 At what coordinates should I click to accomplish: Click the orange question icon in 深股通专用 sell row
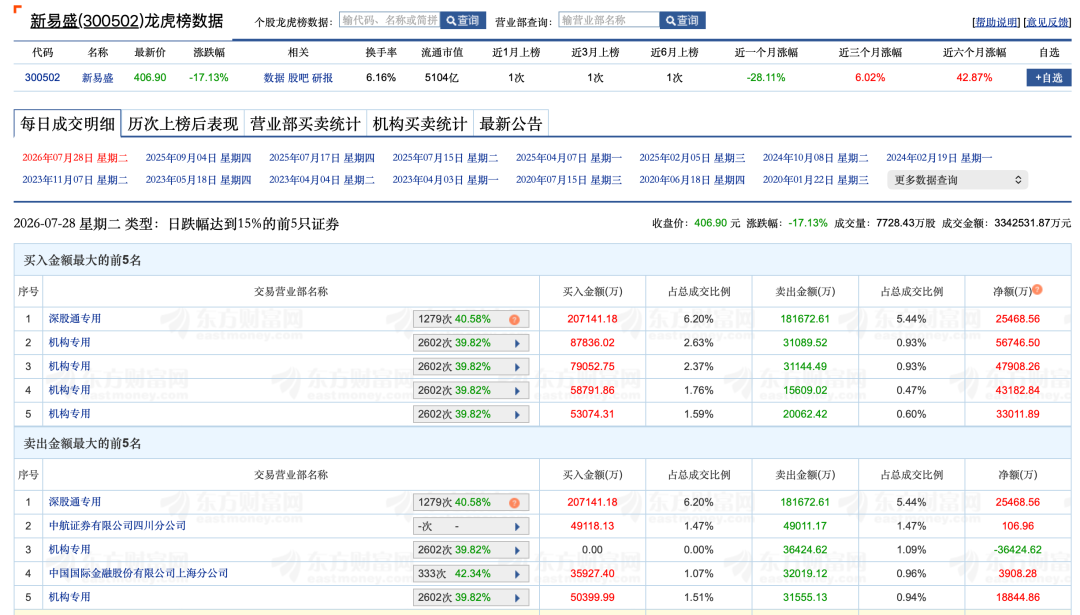click(x=514, y=503)
